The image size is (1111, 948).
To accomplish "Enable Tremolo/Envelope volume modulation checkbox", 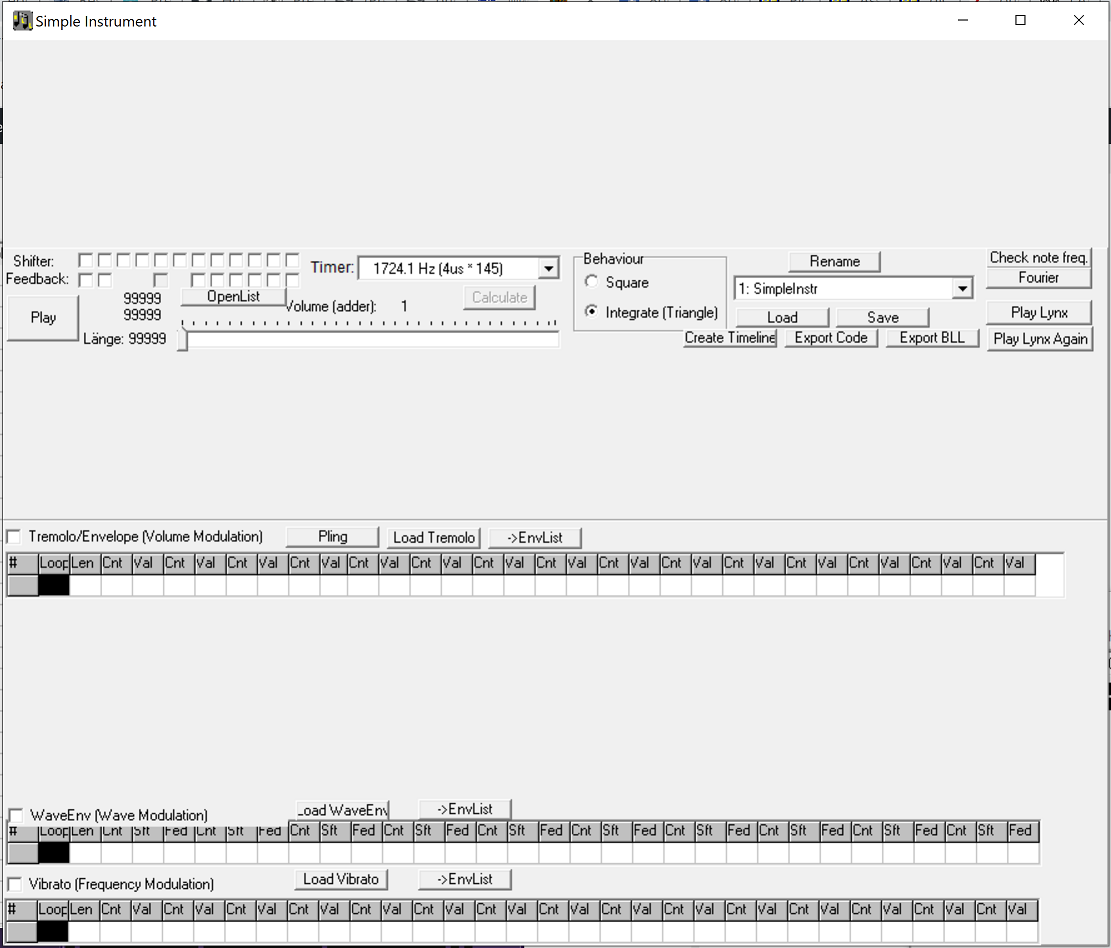I will pyautogui.click(x=14, y=537).
